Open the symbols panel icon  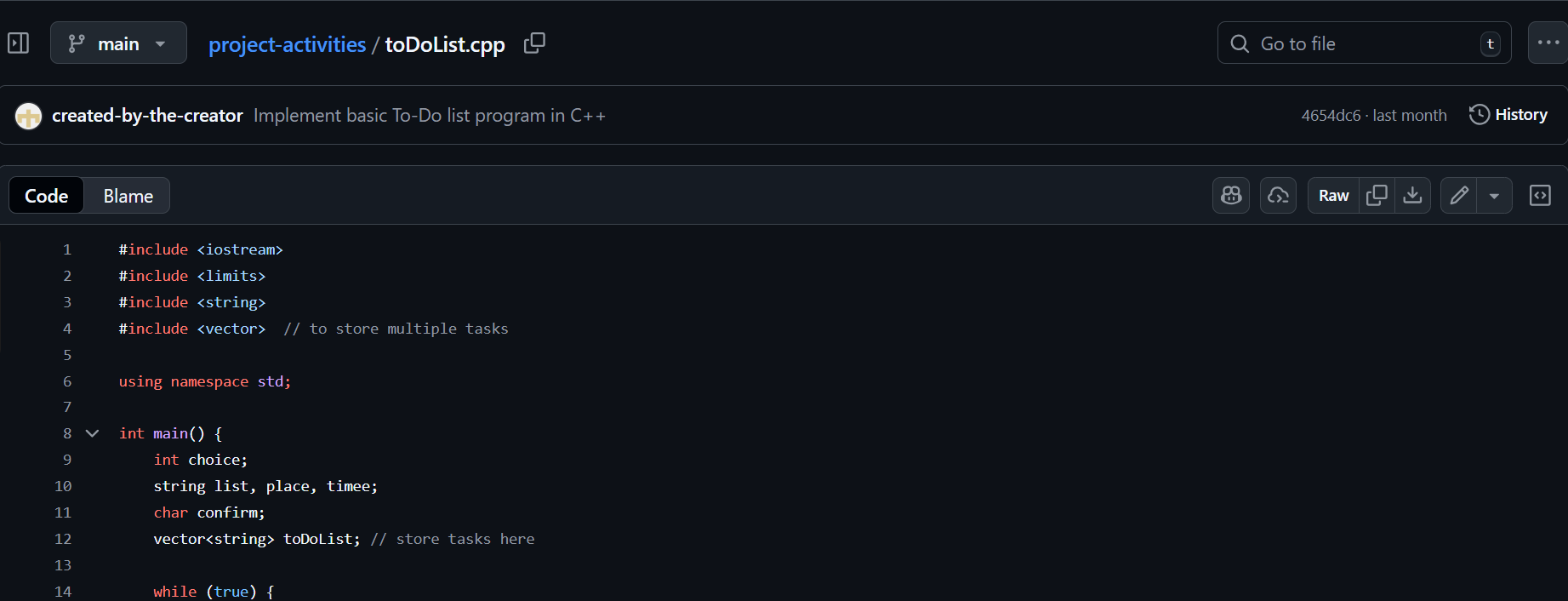1540,195
